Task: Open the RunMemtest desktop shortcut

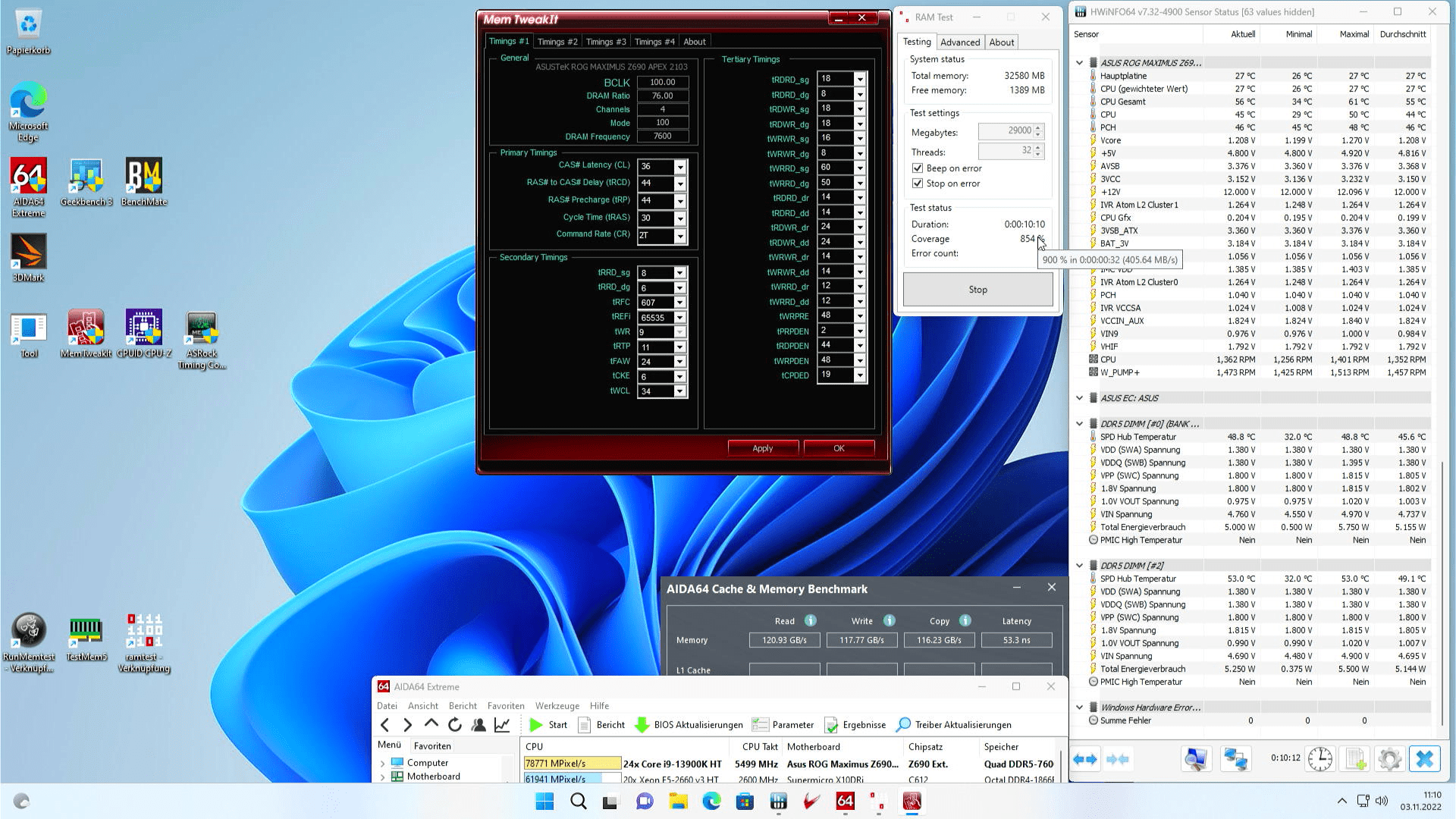Action: [x=29, y=642]
